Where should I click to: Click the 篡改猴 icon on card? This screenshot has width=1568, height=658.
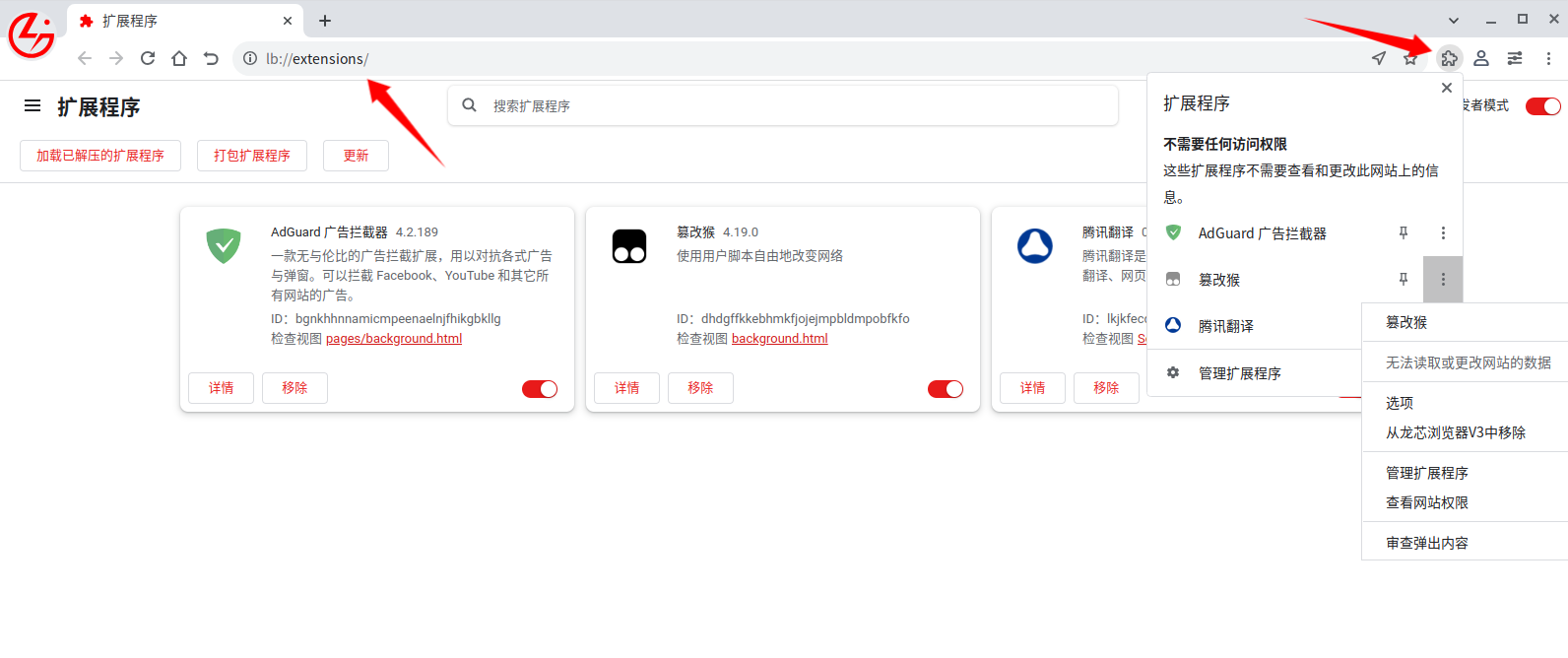point(629,246)
